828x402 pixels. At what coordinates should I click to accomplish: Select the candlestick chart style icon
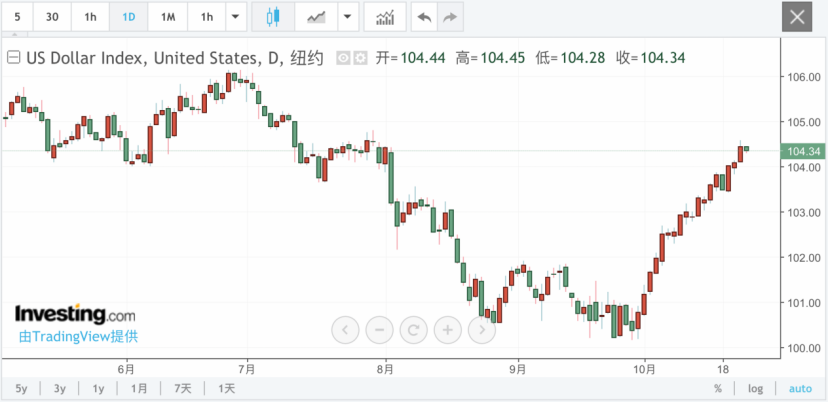pos(272,17)
